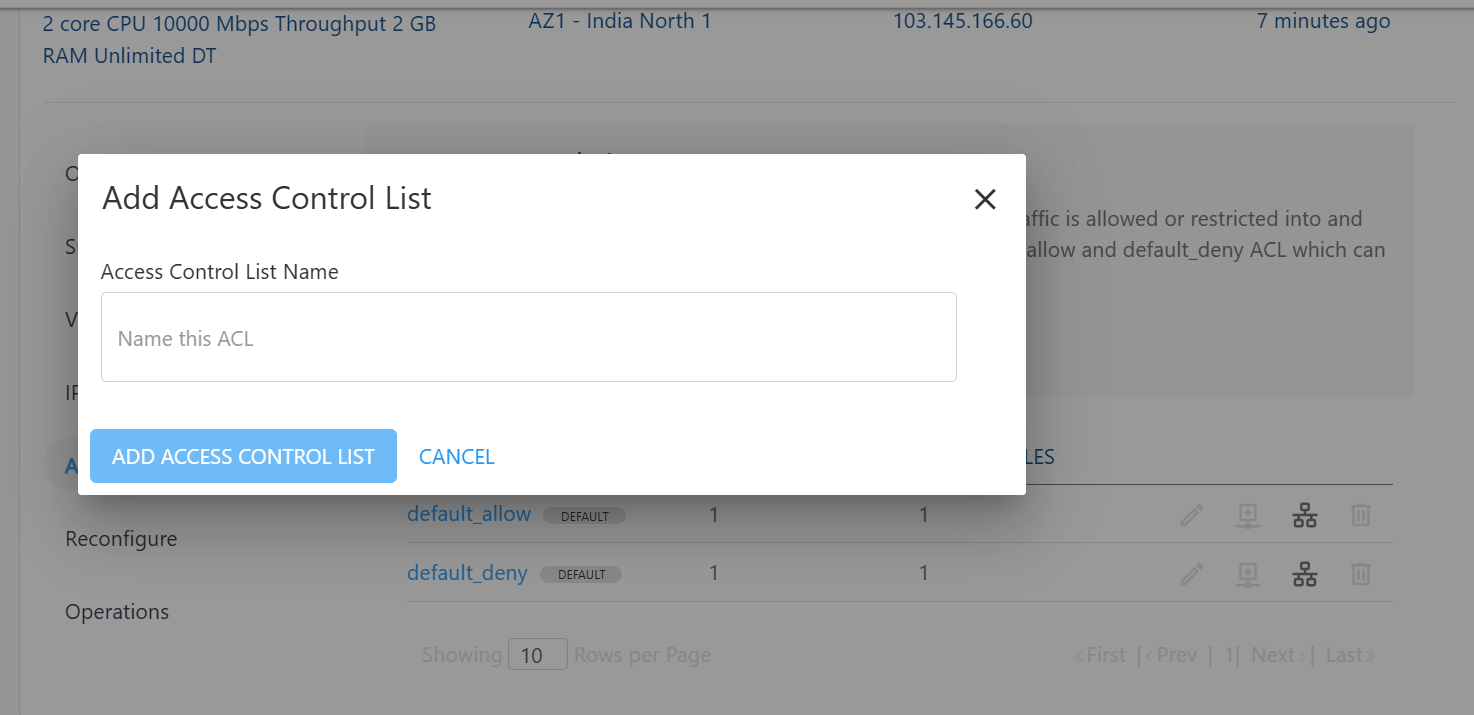This screenshot has height=715, width=1474.
Task: Click the rows per page box
Action: [537, 655]
